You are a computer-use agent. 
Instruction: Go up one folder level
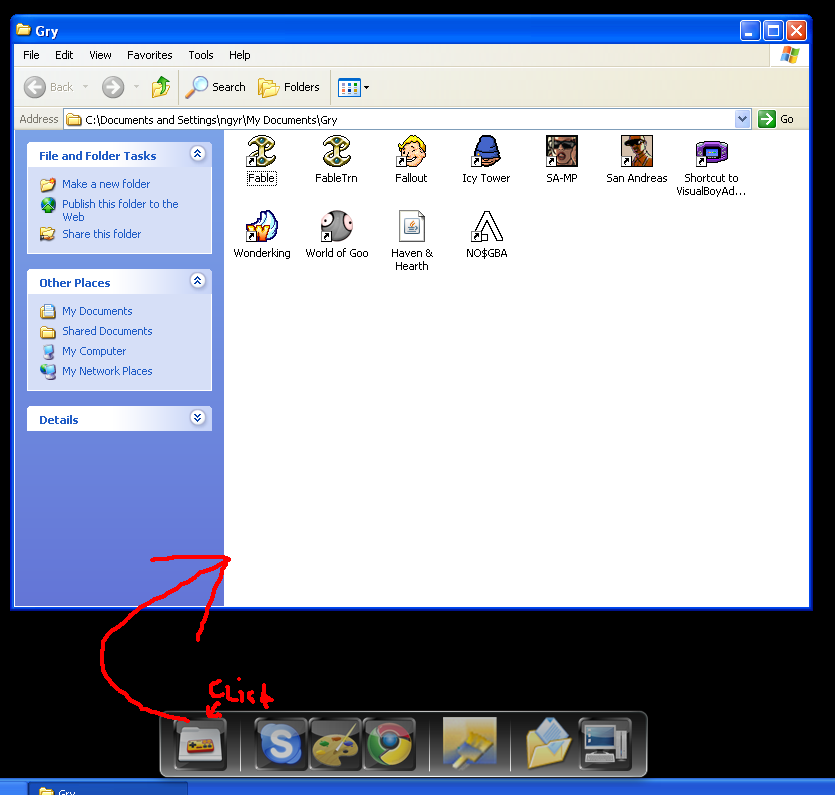point(160,87)
